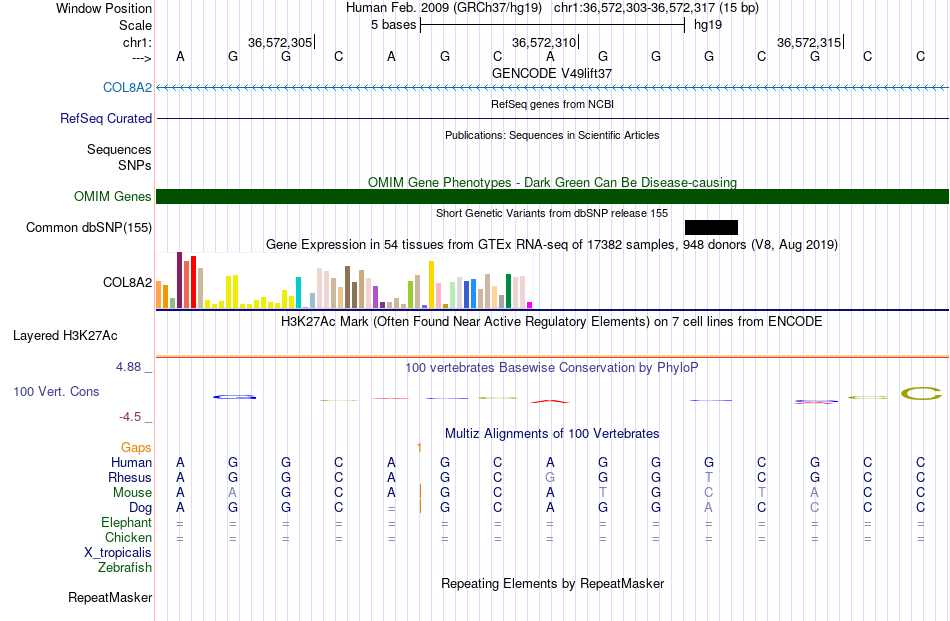Screen dimensions: 950x621
Task: Click the OMIM Gene Phenotypes green title
Action: coord(552,182)
